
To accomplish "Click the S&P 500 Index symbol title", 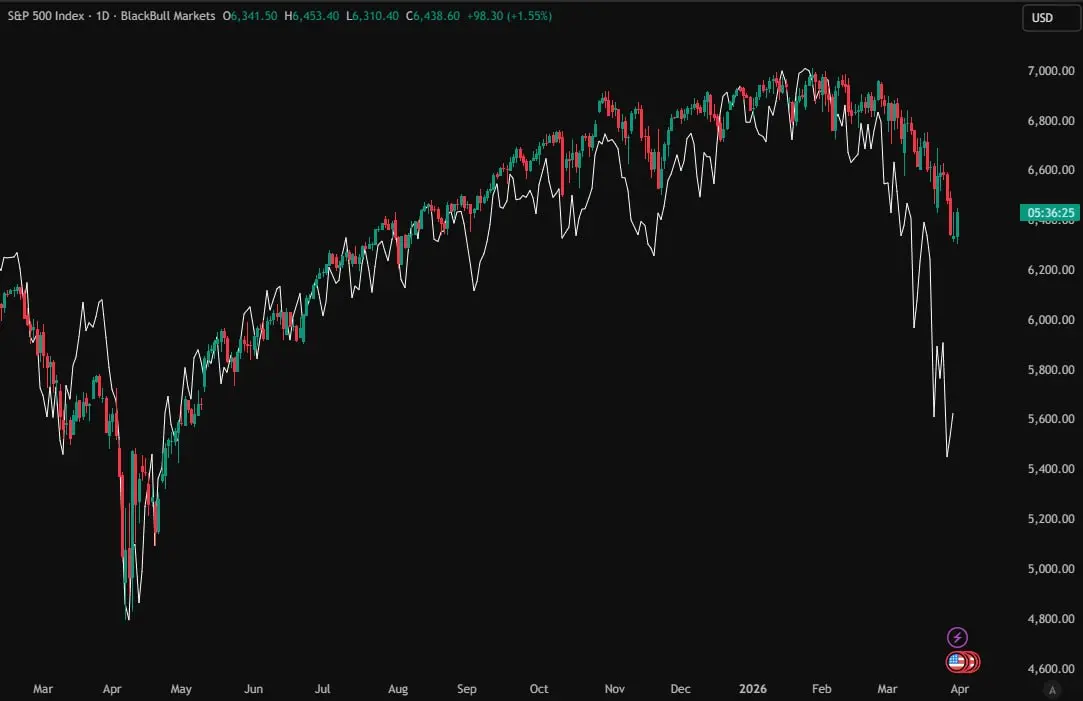I will coord(46,16).
